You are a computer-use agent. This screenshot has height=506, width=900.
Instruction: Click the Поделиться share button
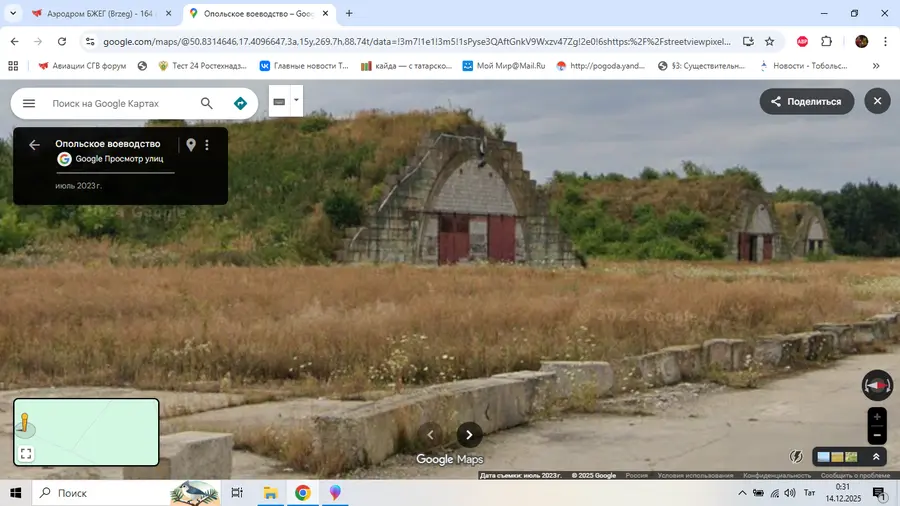806,101
